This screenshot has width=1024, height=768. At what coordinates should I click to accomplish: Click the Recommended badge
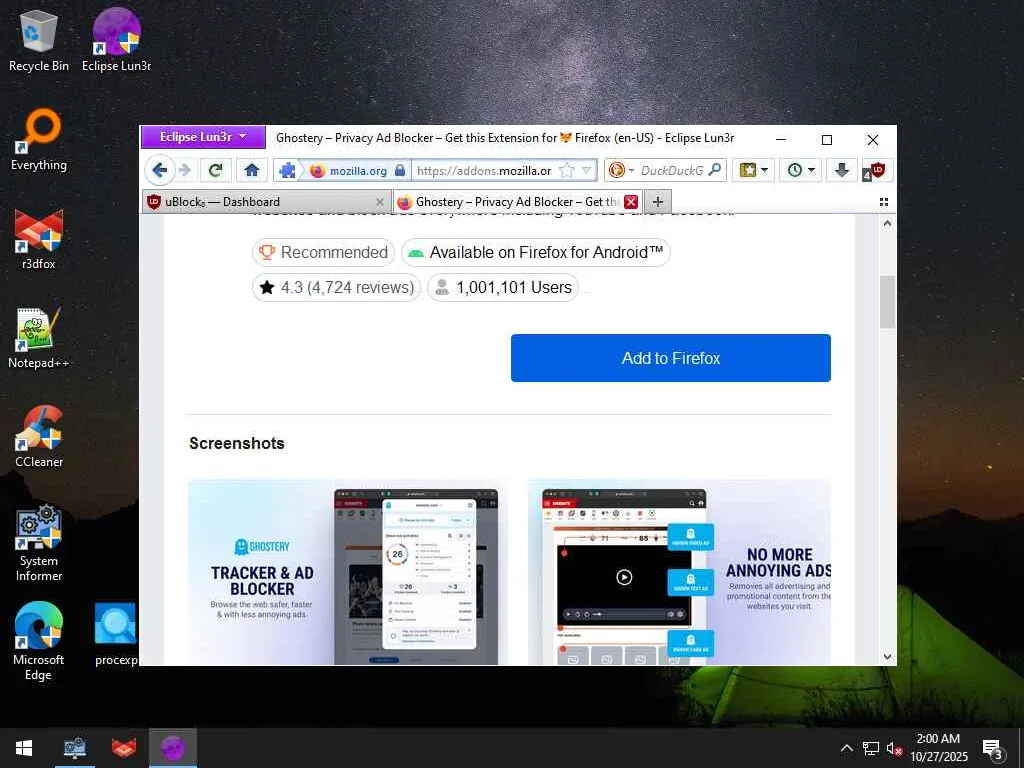[x=323, y=252]
